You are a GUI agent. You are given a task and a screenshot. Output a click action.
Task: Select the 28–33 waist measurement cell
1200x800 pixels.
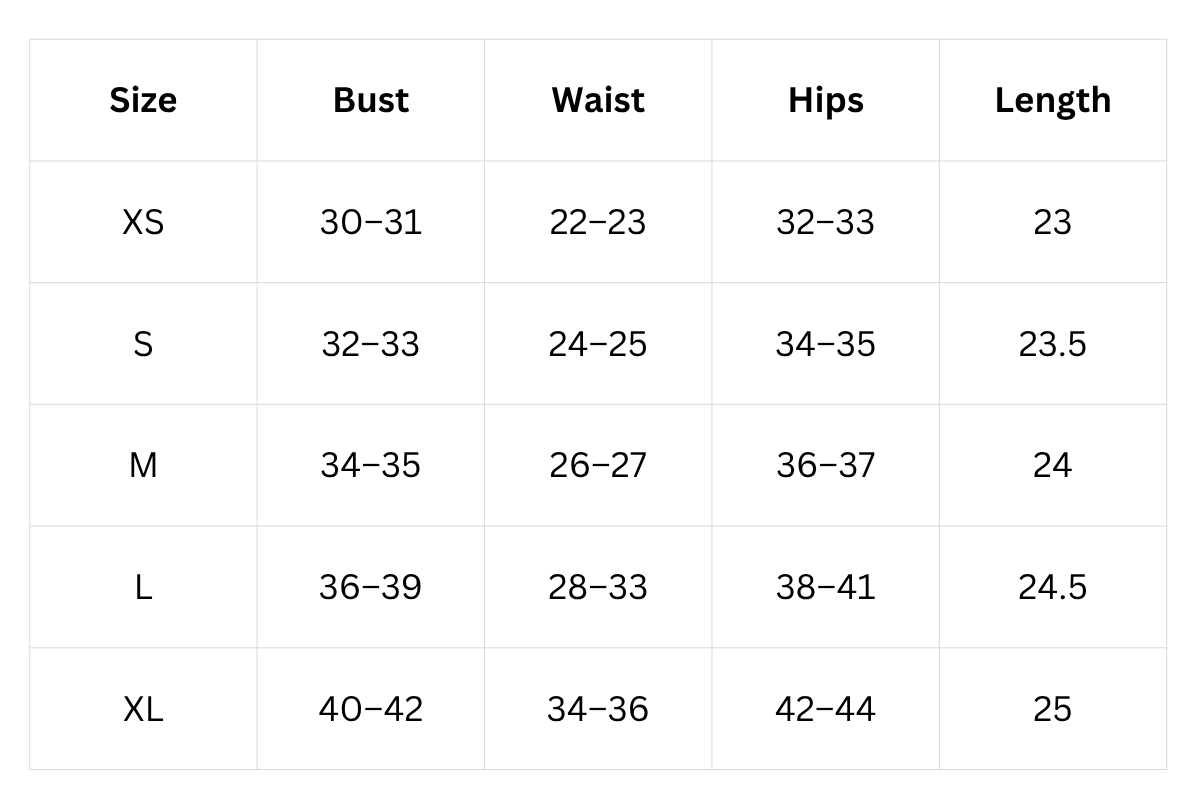(598, 587)
